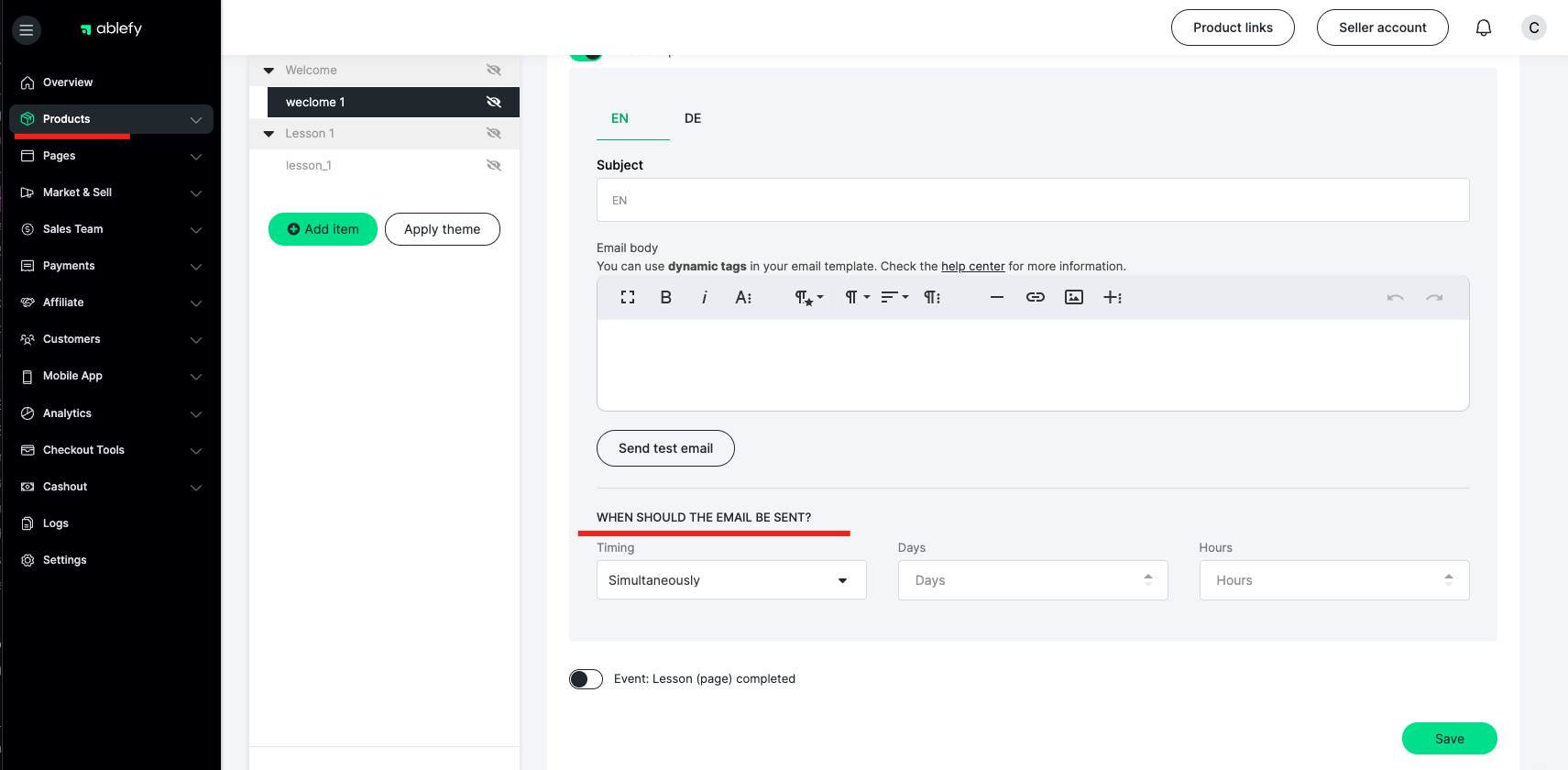The height and width of the screenshot is (770, 1568).
Task: Toggle visibility of lesson_1 item
Action: tap(494, 165)
